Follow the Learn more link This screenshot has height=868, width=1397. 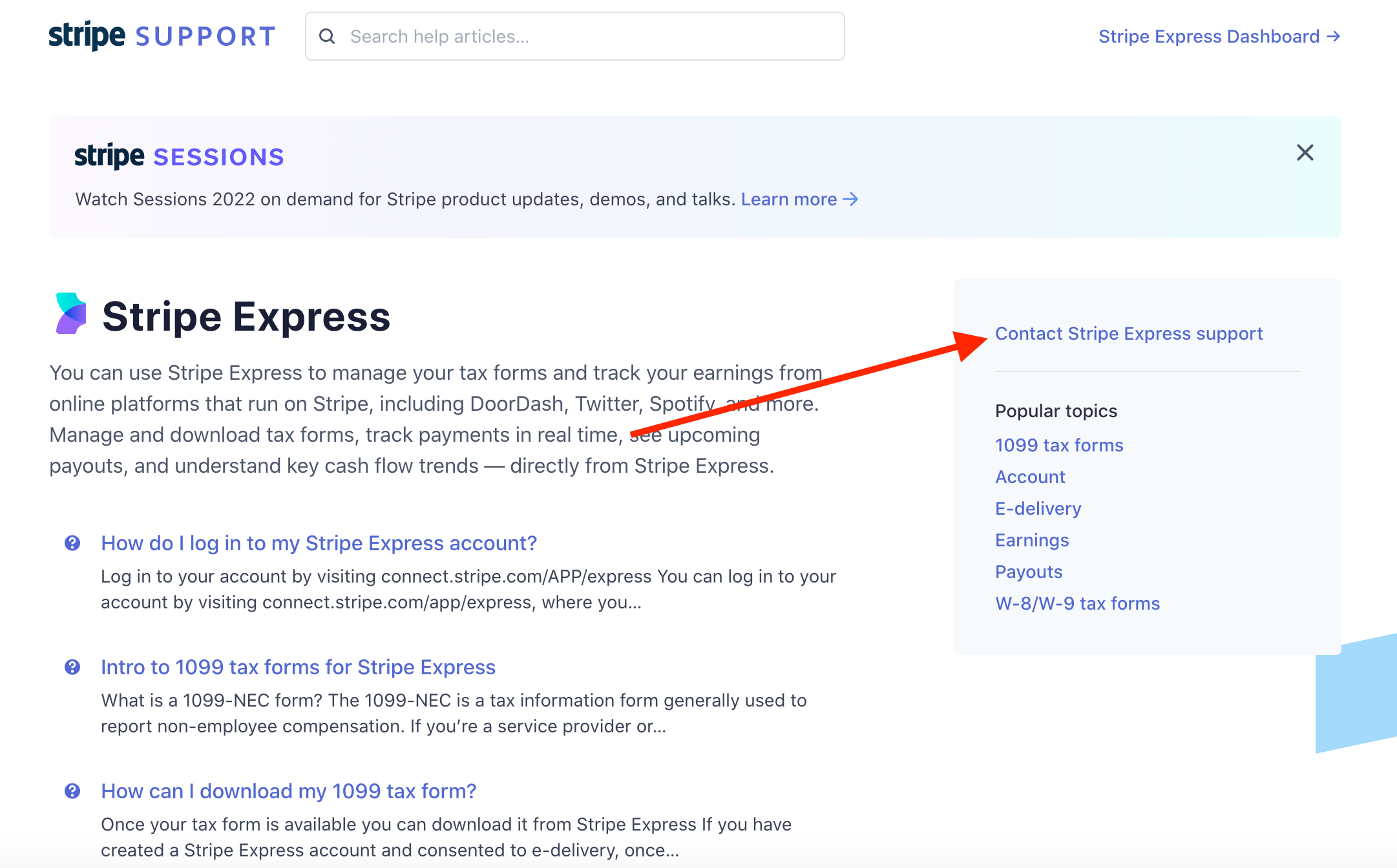[799, 199]
